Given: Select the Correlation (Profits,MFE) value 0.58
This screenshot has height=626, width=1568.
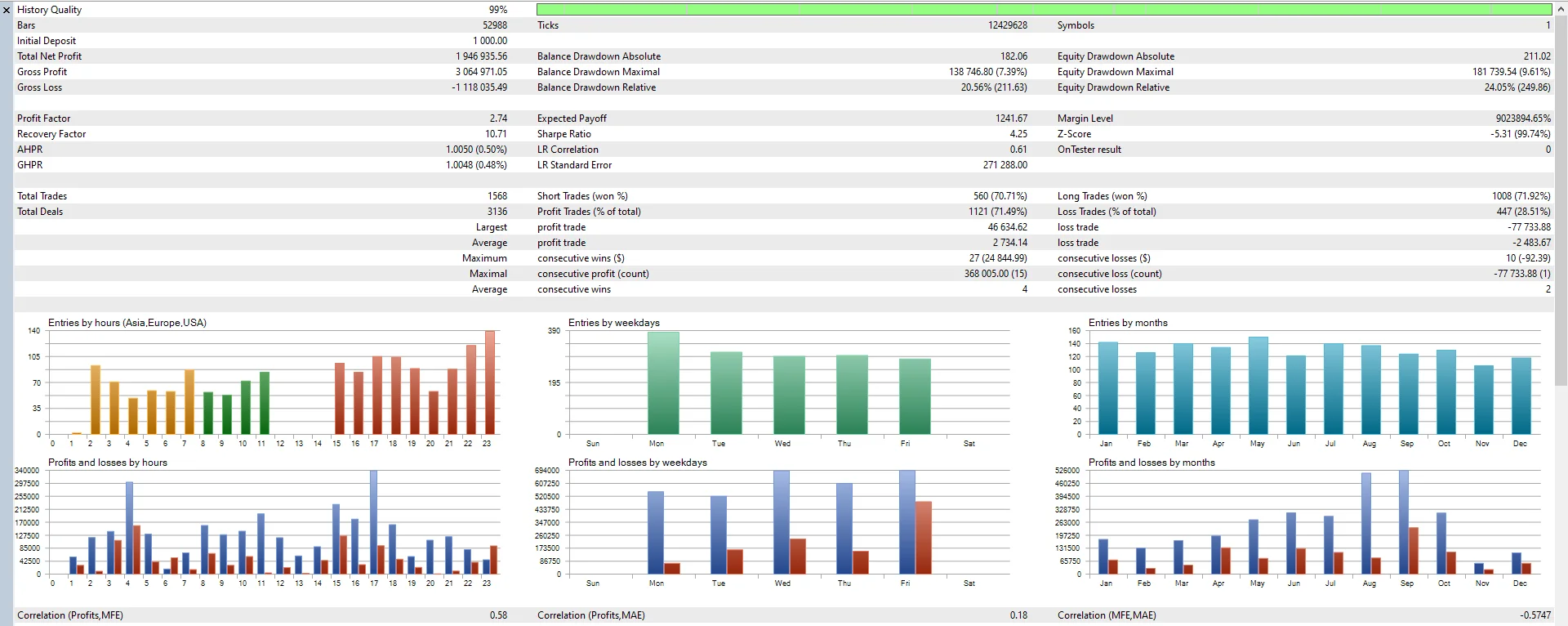Looking at the screenshot, I should [x=498, y=615].
